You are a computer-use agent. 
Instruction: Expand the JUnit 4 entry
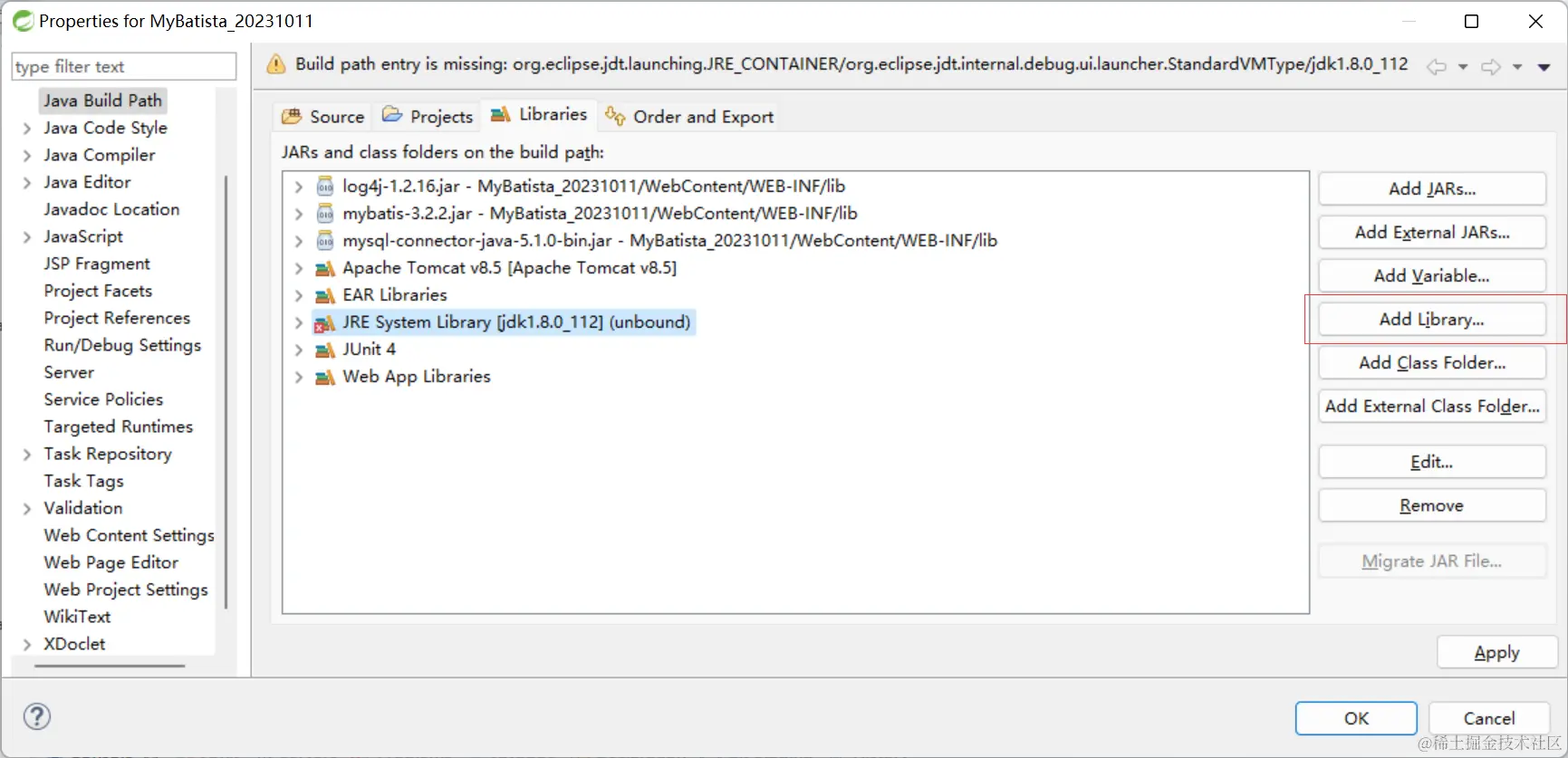tap(298, 350)
